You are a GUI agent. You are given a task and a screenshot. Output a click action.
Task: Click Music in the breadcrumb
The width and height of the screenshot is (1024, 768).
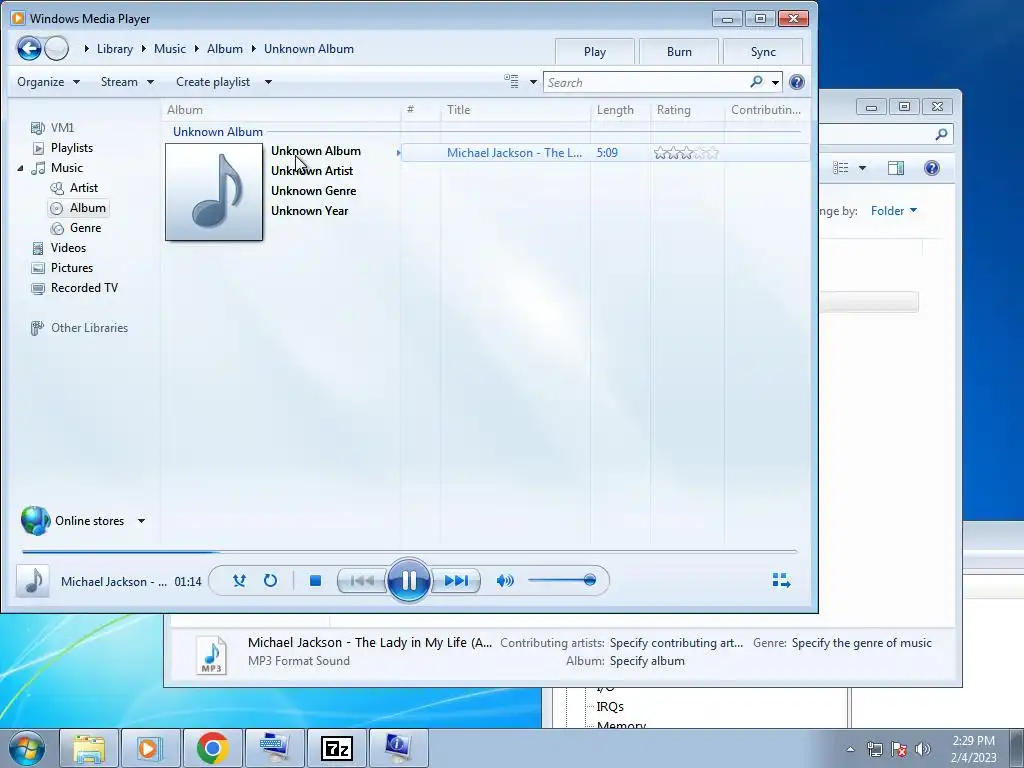coord(170,49)
